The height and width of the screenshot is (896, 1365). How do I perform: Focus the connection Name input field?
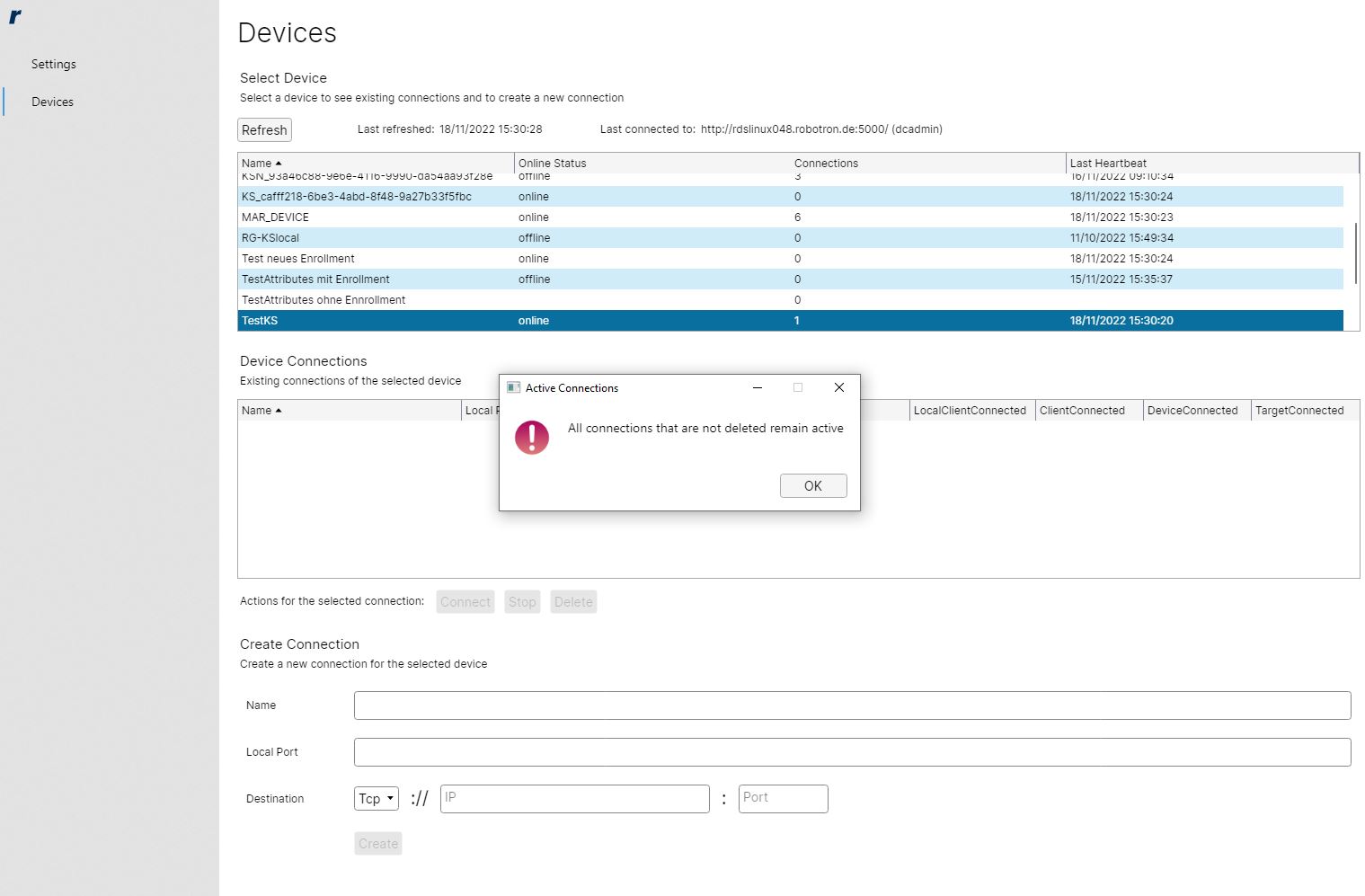(852, 705)
